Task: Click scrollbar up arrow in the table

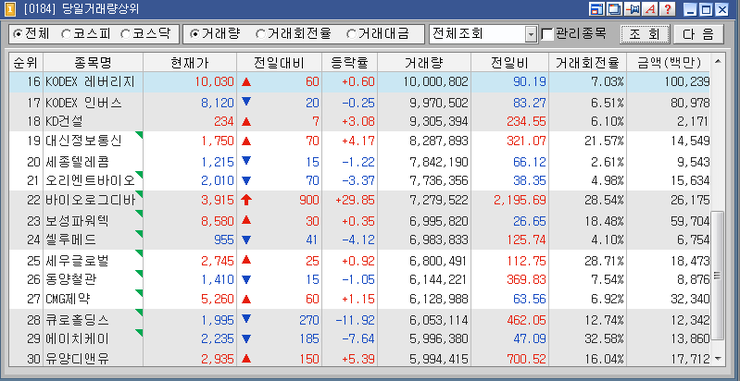Action: [717, 61]
